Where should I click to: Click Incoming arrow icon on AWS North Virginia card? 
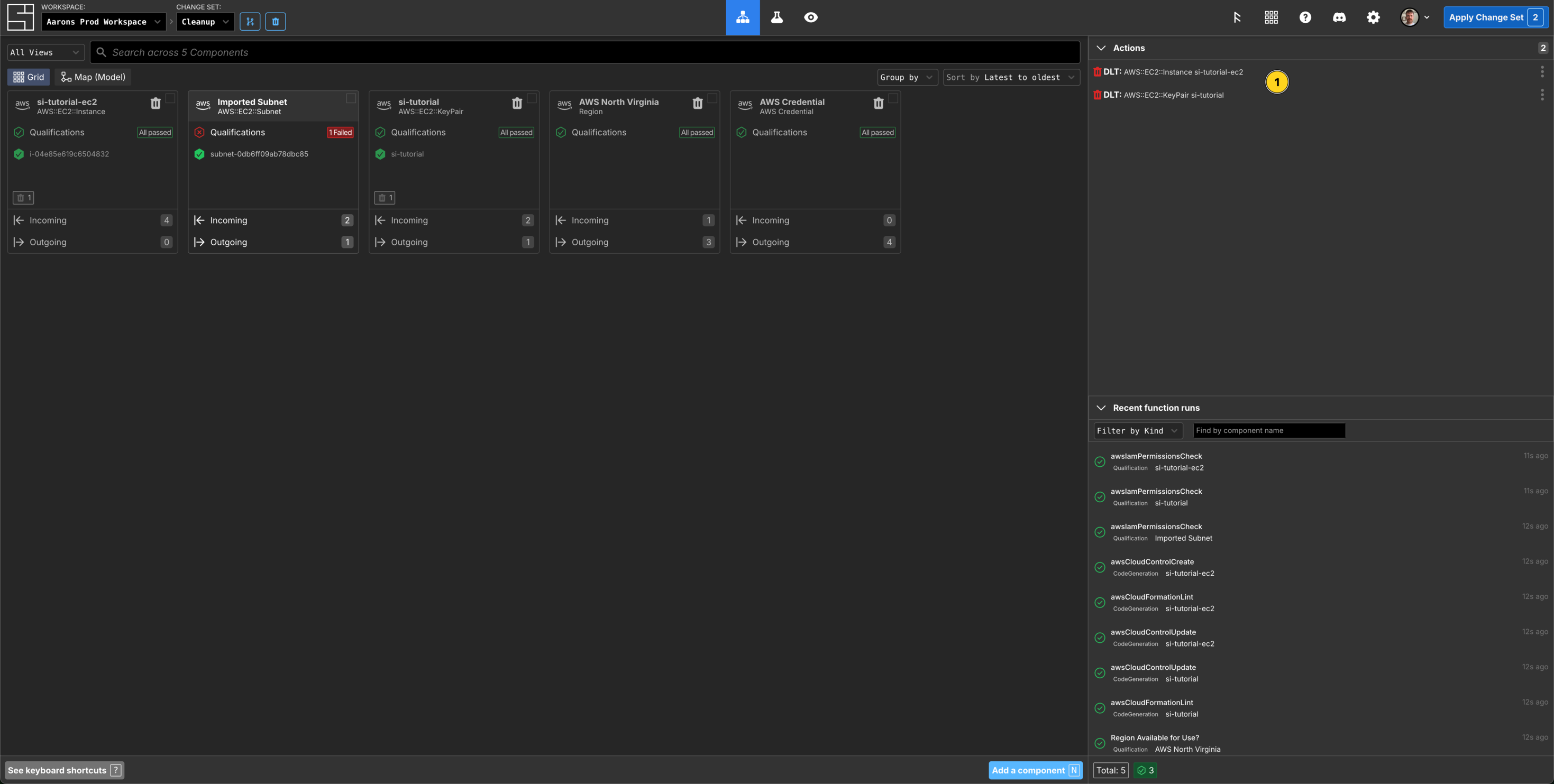click(561, 221)
